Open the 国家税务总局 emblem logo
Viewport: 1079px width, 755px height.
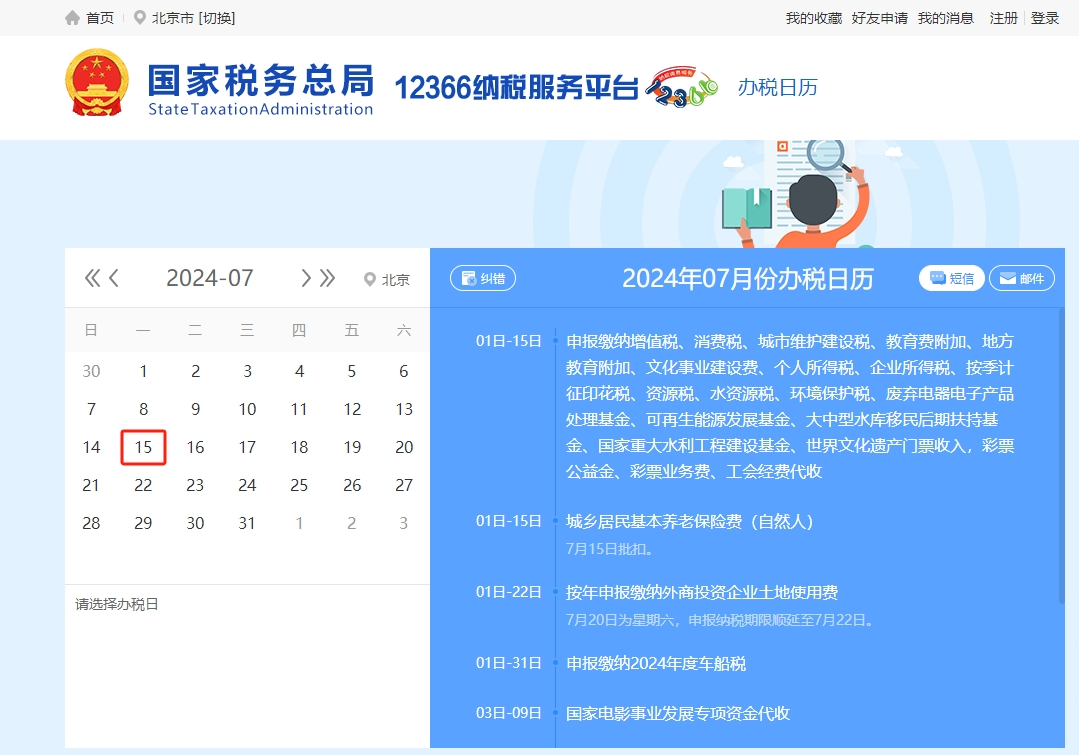pyautogui.click(x=97, y=82)
